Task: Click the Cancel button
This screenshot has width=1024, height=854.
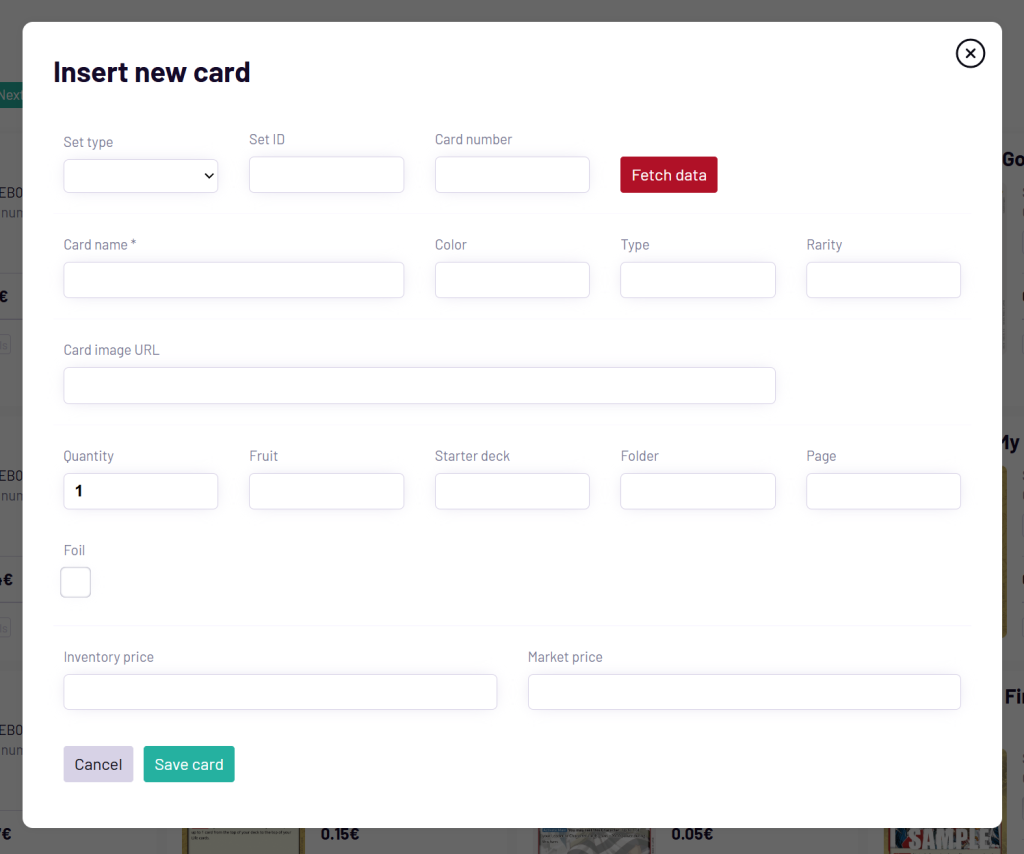Action: (x=98, y=764)
